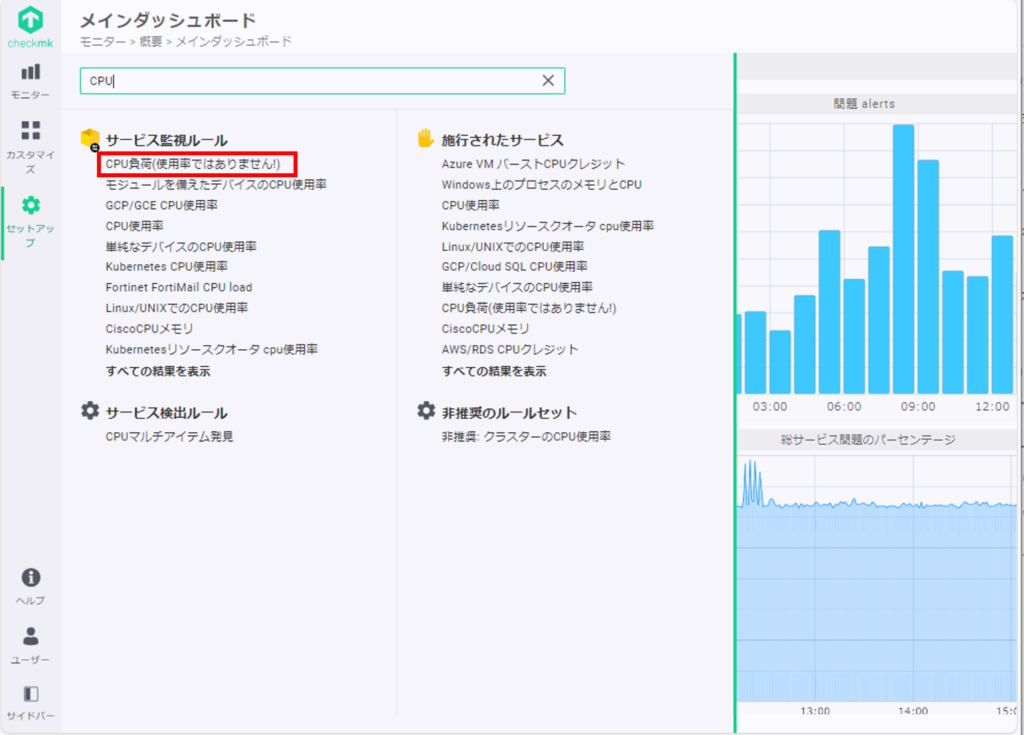
Task: Open Azure VM バーストCPUクレジット
Action: (533, 164)
